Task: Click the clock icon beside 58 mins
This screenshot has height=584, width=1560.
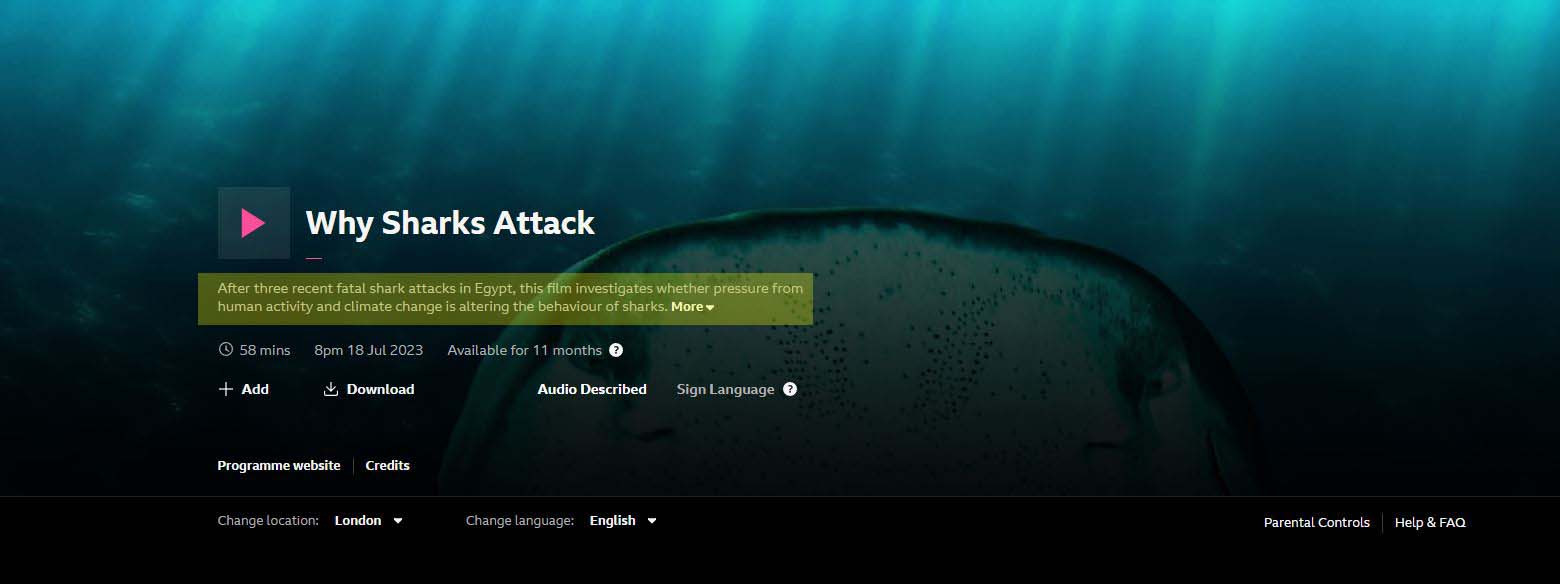Action: coord(226,350)
